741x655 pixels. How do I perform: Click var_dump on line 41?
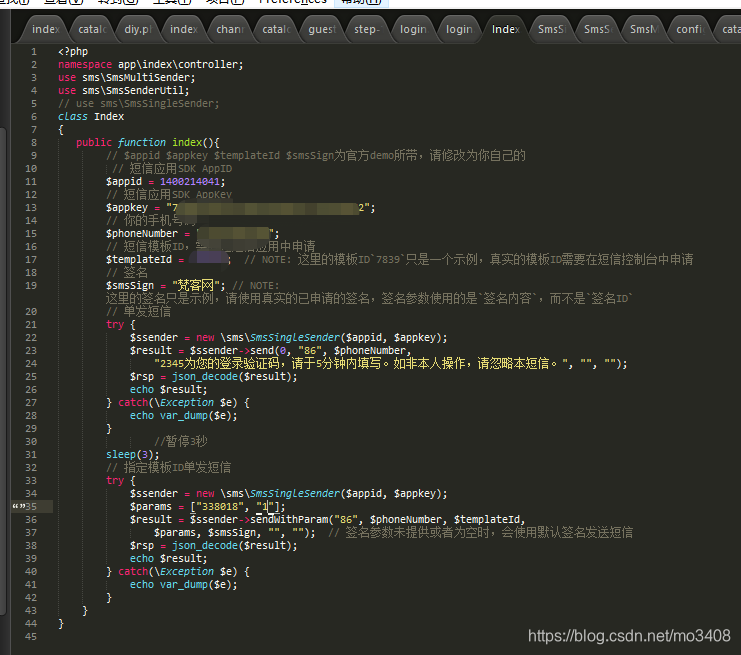point(184,585)
